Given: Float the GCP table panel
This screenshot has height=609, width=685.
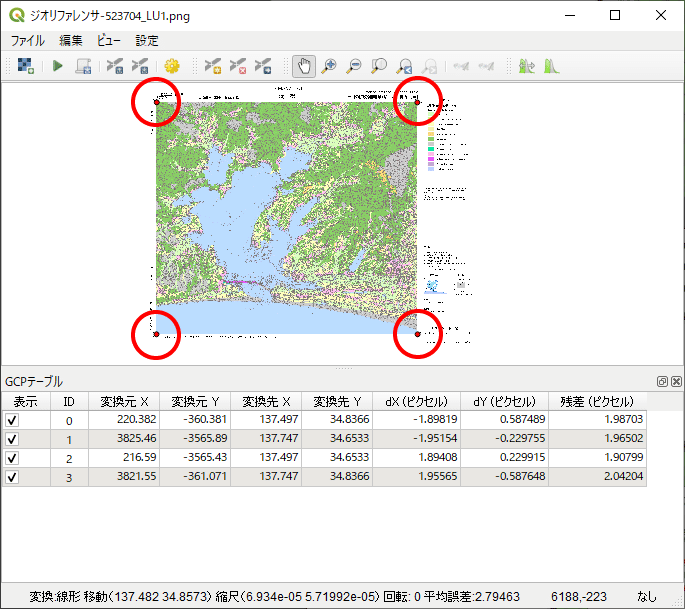Looking at the screenshot, I should [x=662, y=381].
